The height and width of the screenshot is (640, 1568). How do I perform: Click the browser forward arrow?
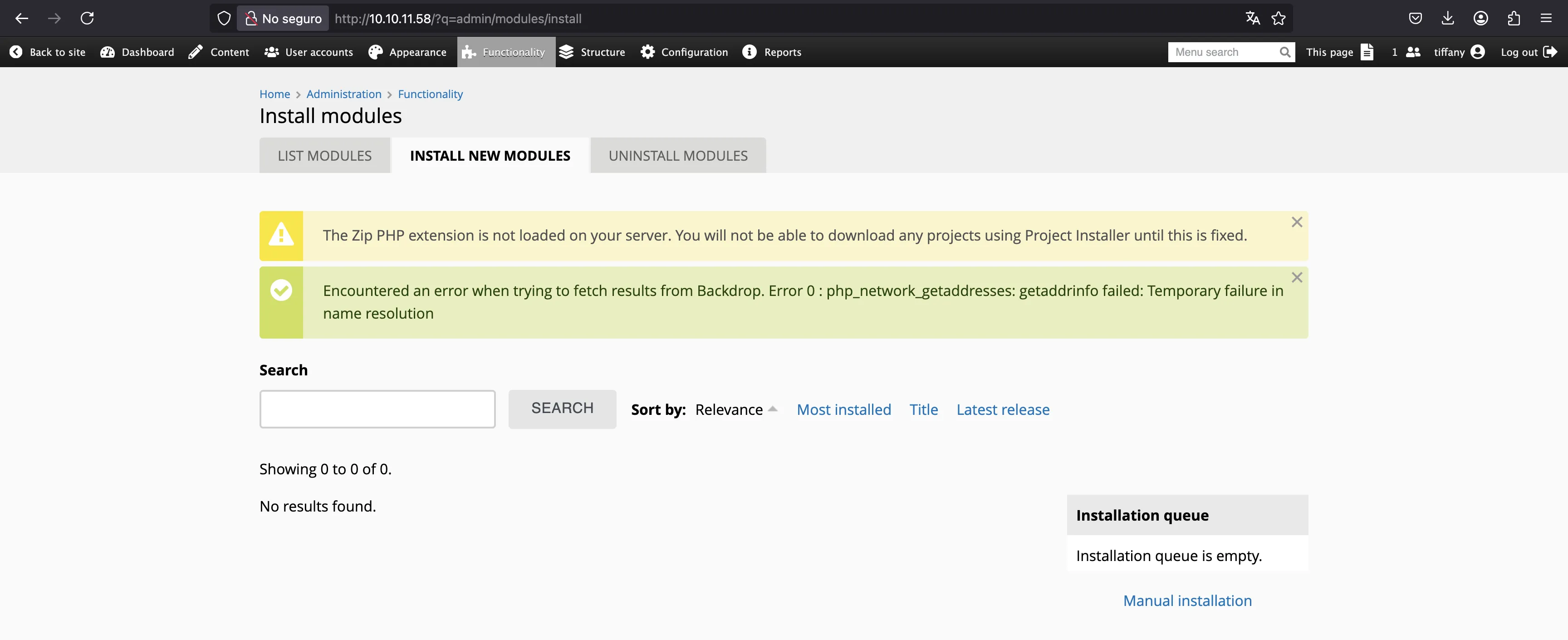pyautogui.click(x=54, y=18)
